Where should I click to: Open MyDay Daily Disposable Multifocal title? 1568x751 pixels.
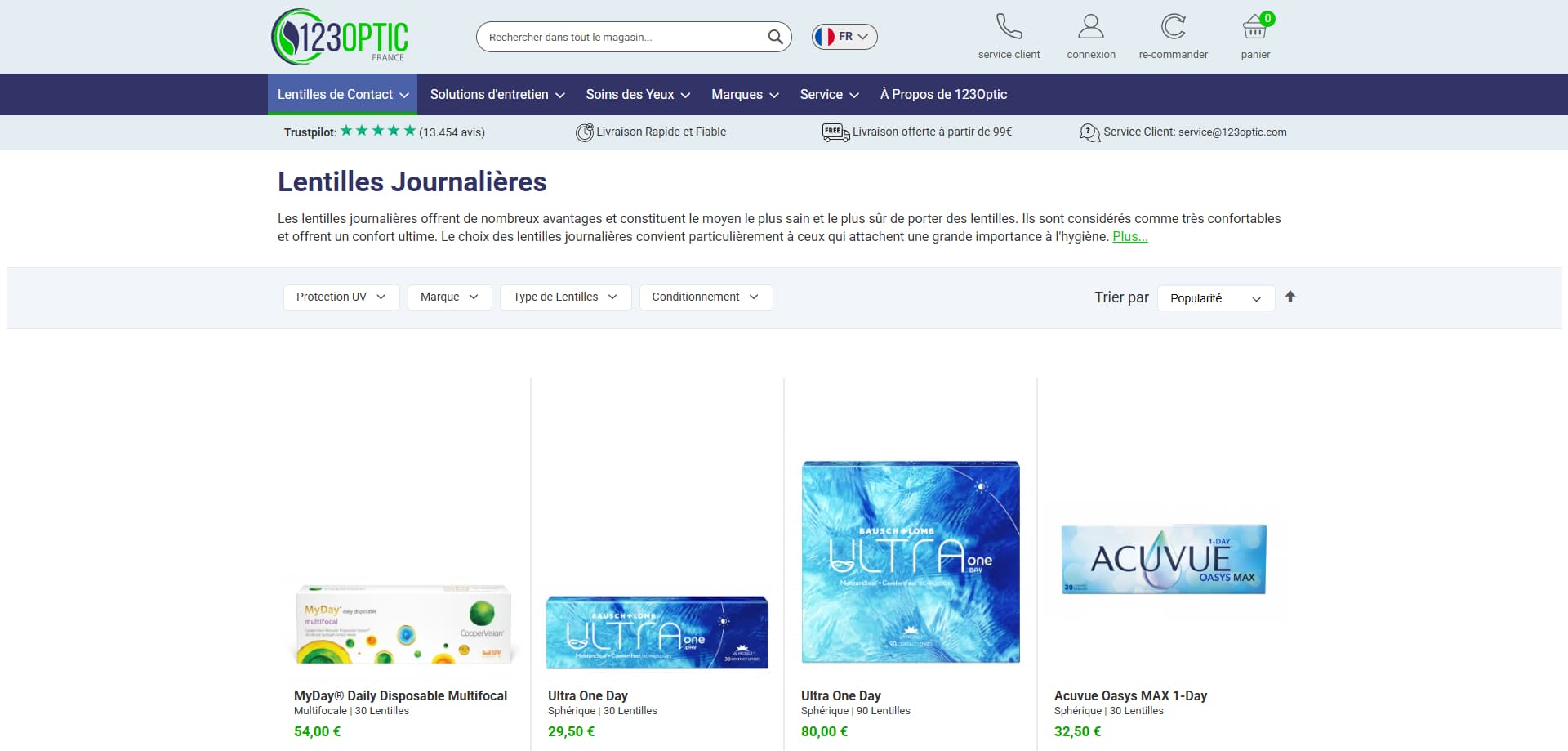(x=400, y=695)
